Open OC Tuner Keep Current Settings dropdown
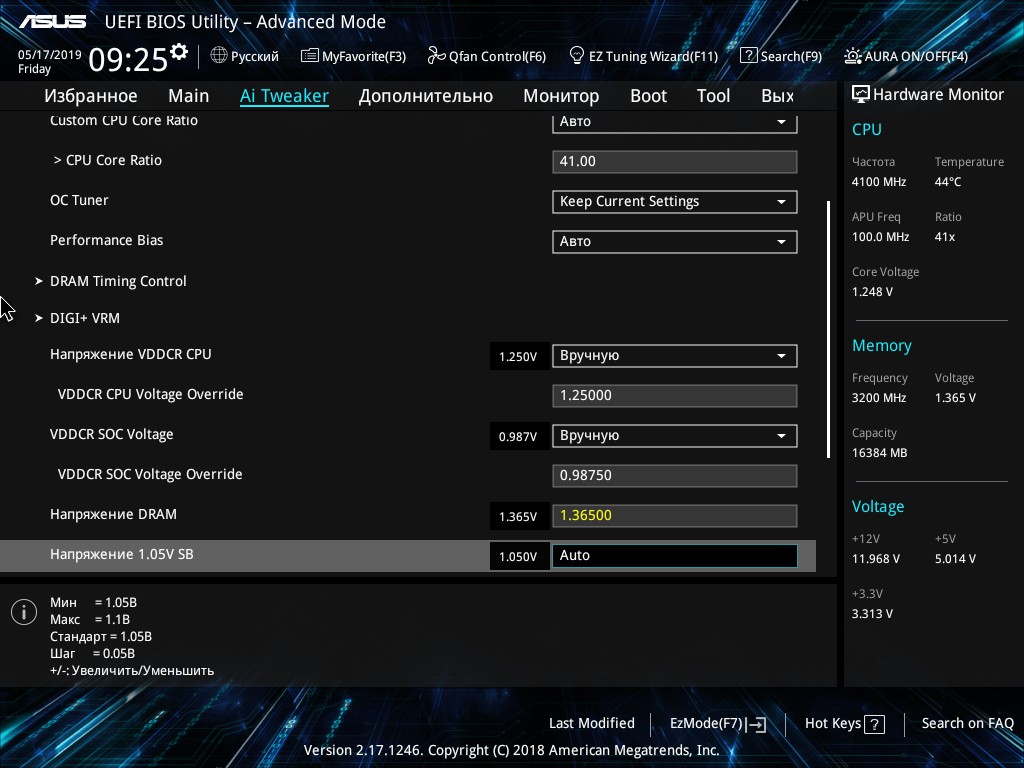The image size is (1024, 768). click(675, 202)
